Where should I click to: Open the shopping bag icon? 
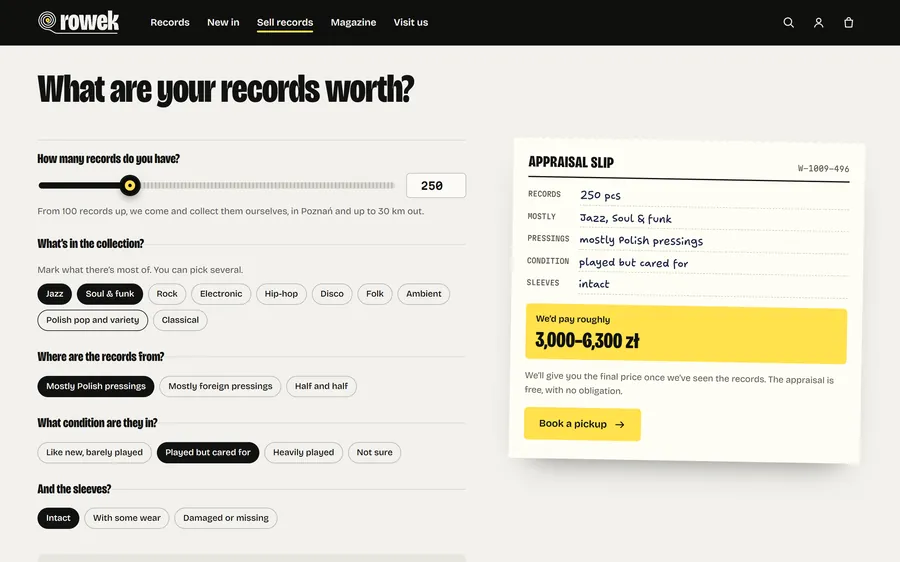point(848,22)
